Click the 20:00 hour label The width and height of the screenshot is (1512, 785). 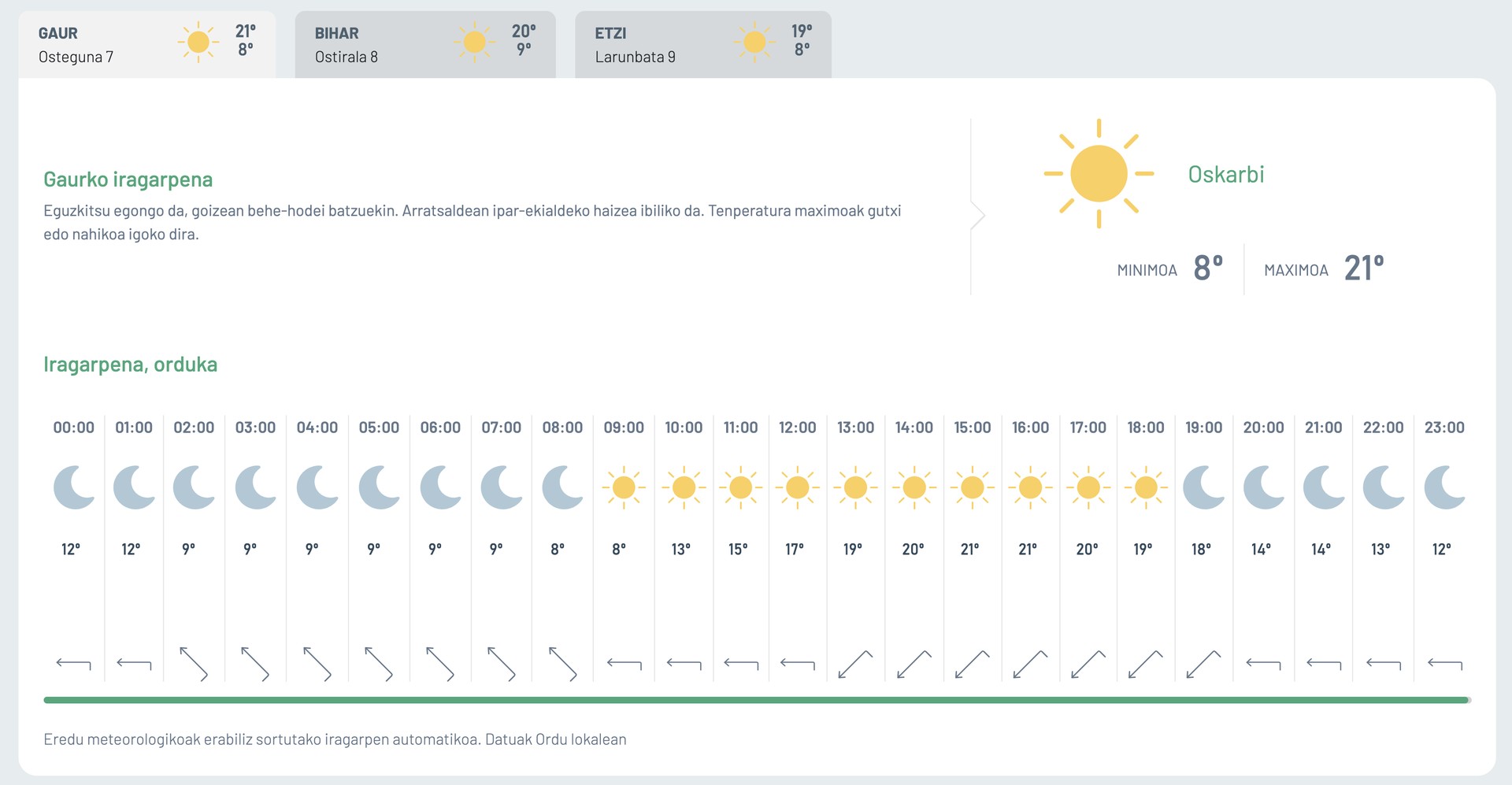pos(1264,428)
